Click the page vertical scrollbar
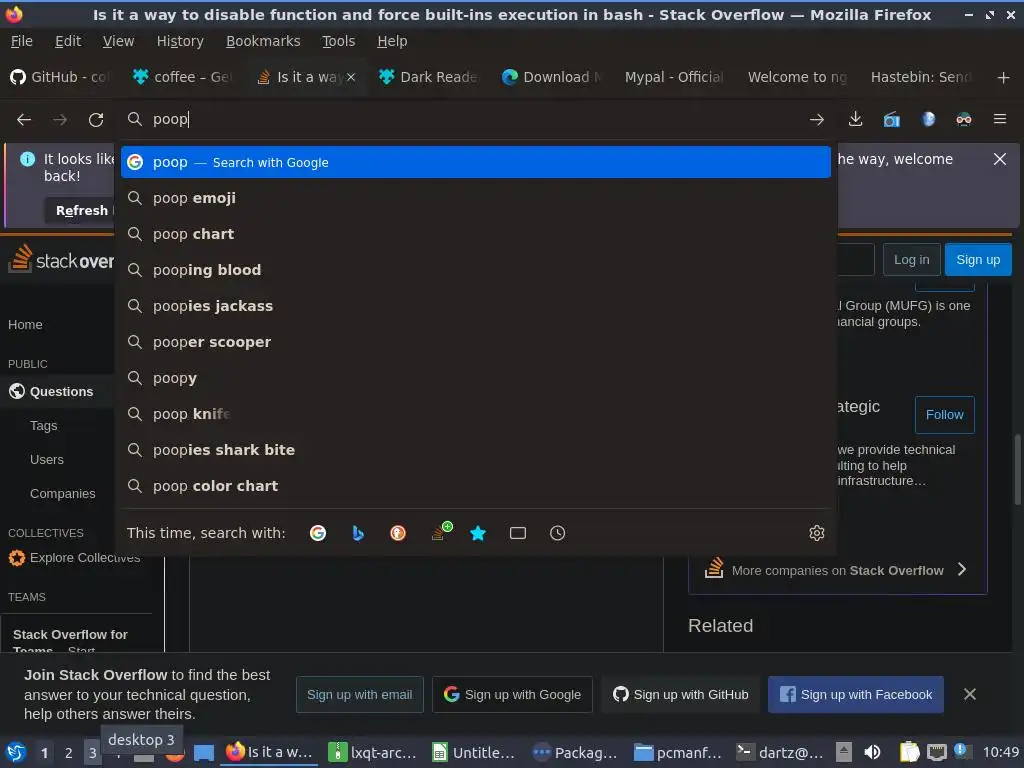 click(1017, 469)
